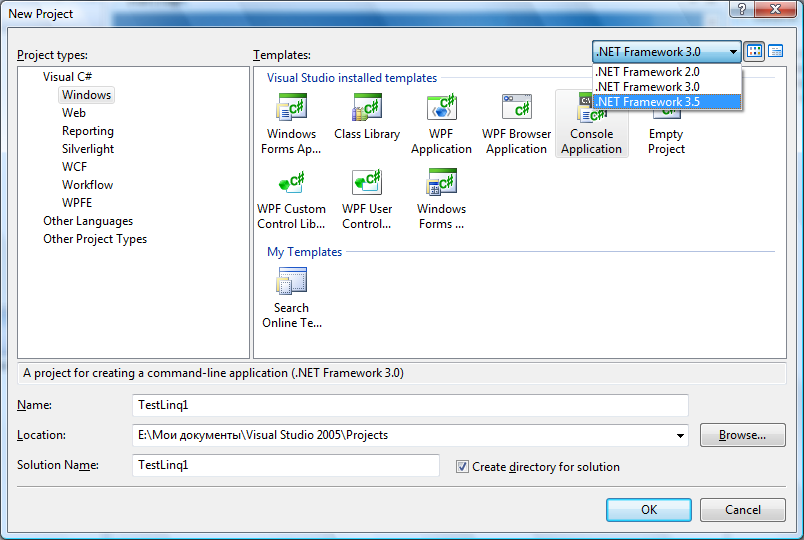
Task: Click the Name field containing TestLinq1
Action: 410,405
